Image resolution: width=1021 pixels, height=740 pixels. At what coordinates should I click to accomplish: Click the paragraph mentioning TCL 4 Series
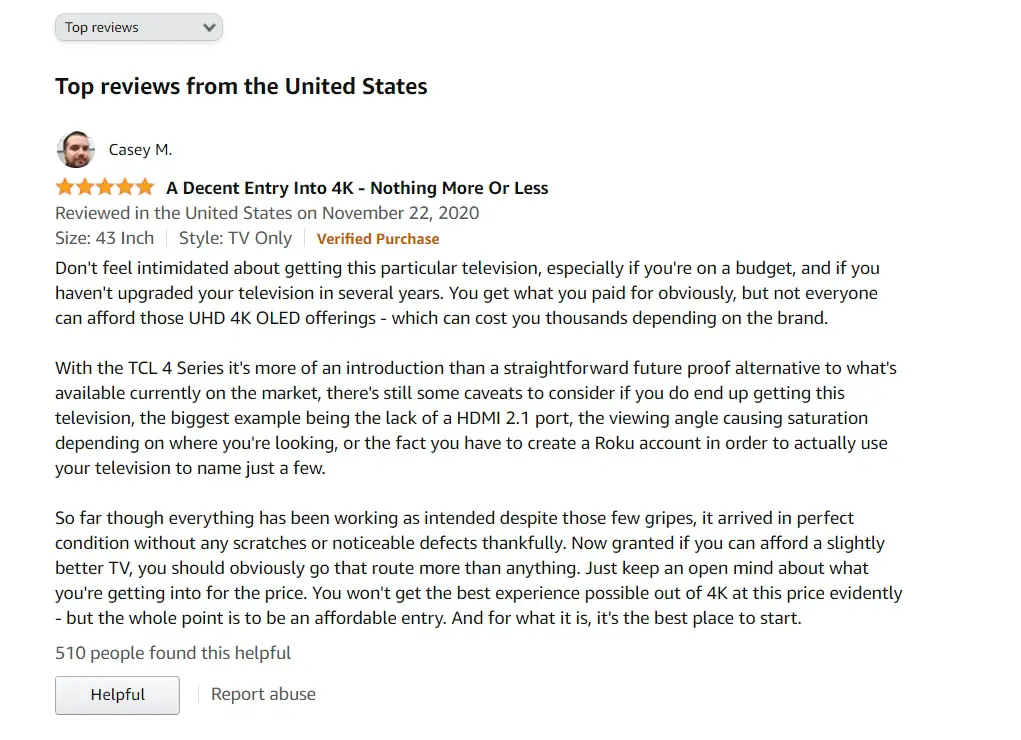tap(475, 418)
